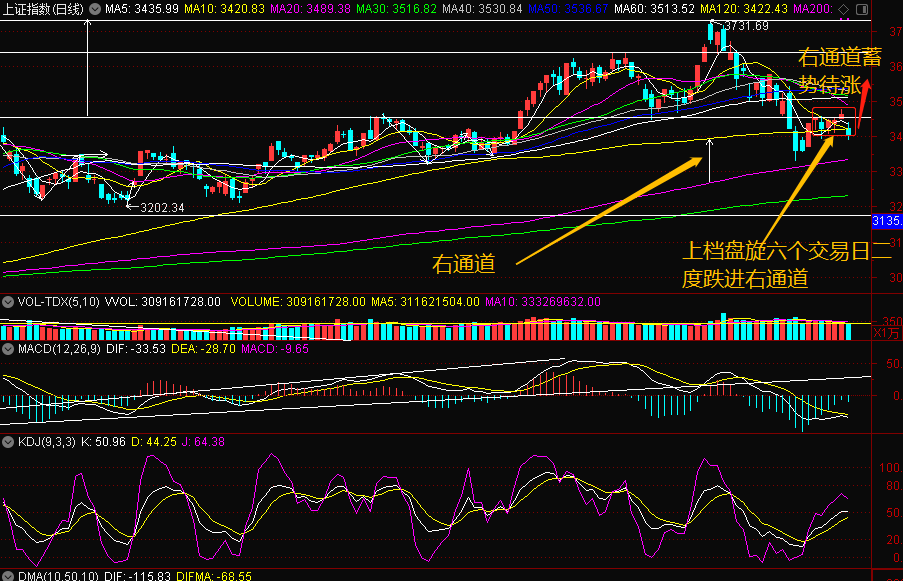
Task: Select the 3731.69 high price marker
Action: (746, 26)
